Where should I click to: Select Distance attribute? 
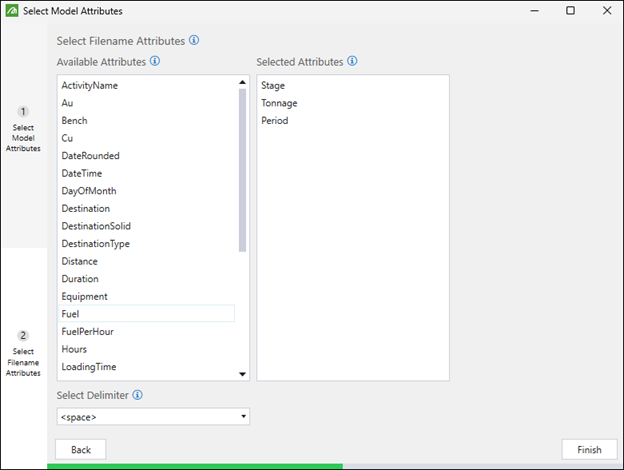tap(146, 261)
